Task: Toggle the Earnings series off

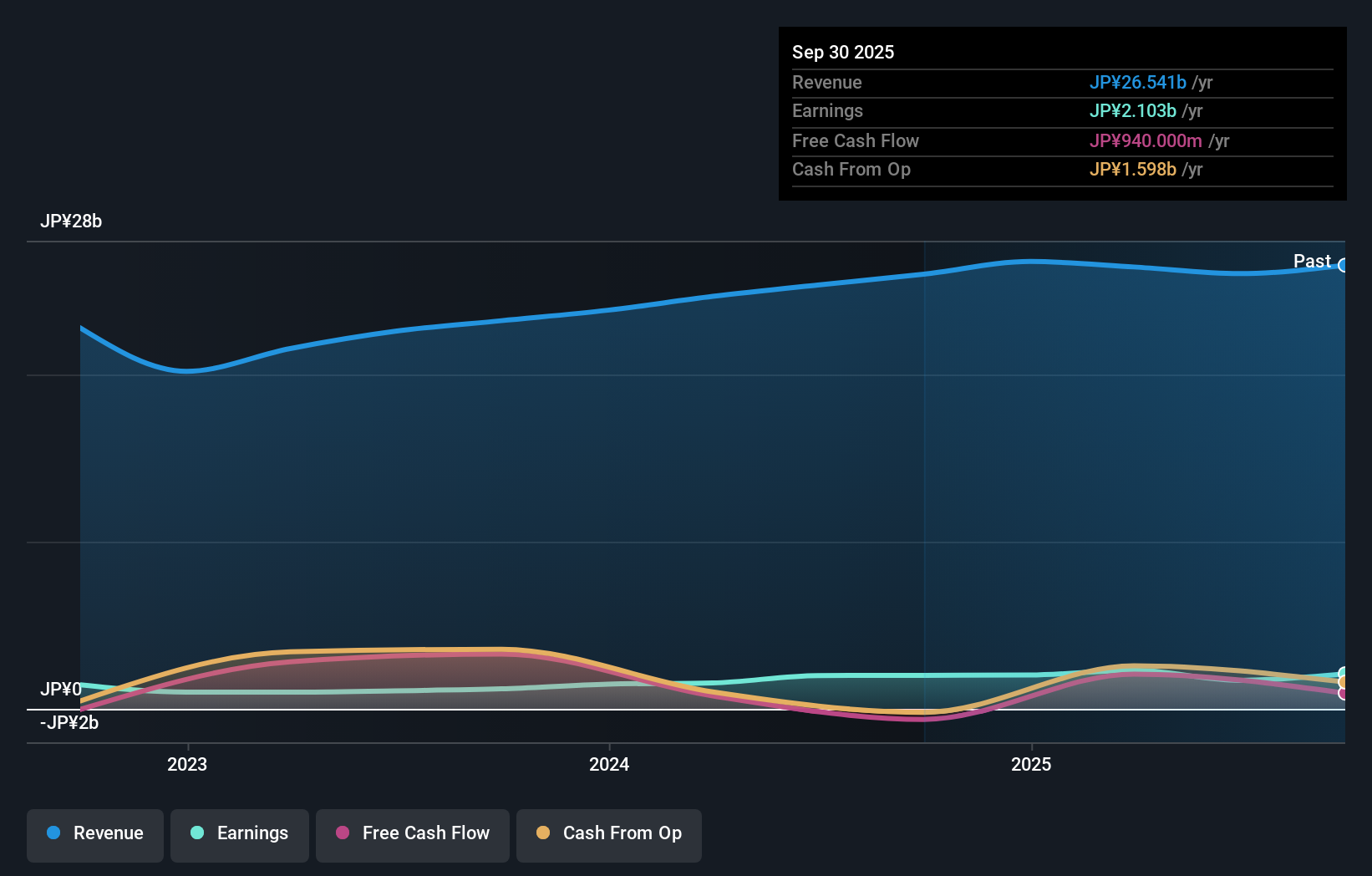Action: click(239, 835)
